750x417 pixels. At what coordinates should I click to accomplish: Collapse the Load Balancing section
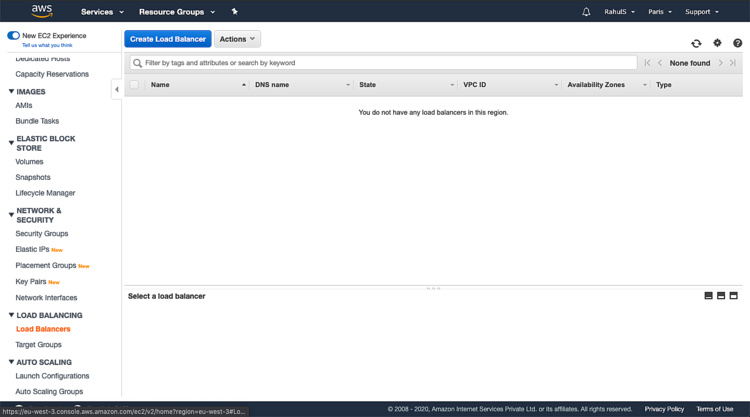12,315
